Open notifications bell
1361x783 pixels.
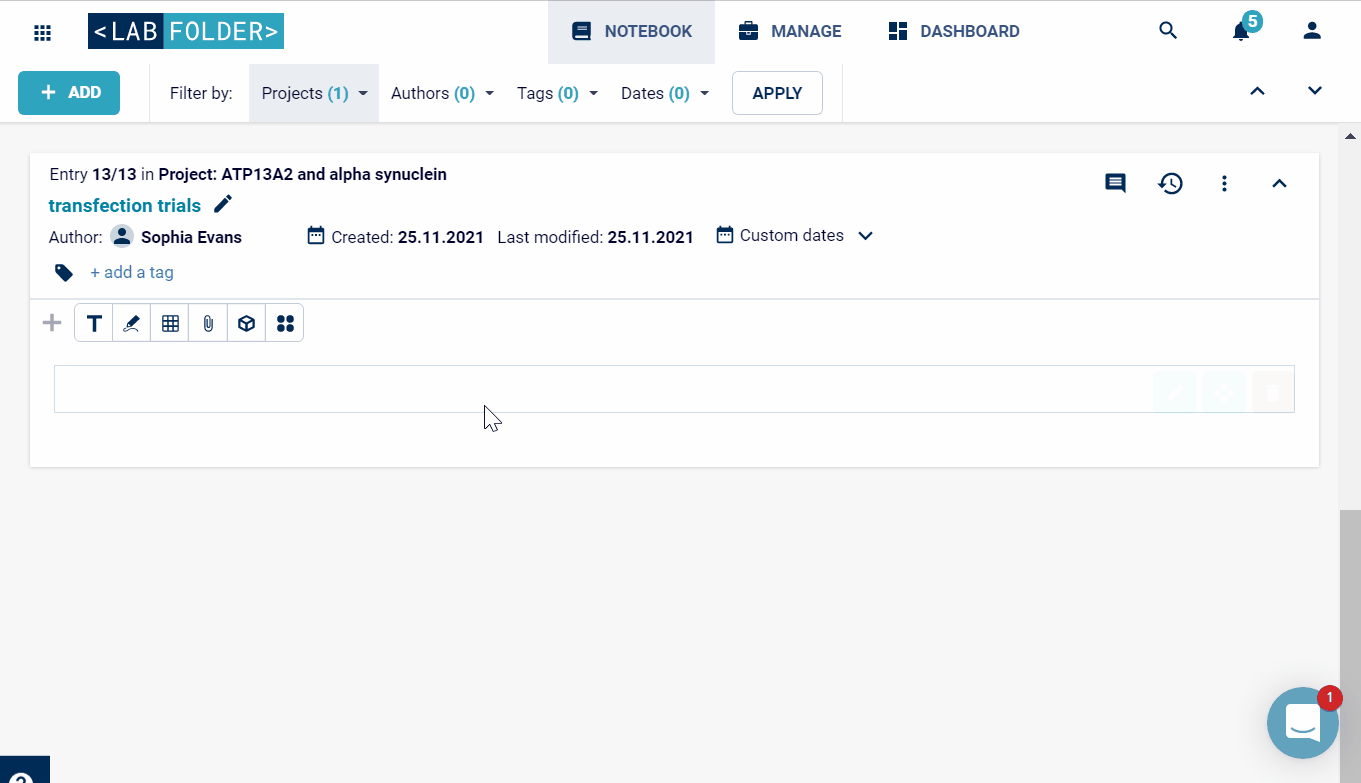[x=1241, y=31]
